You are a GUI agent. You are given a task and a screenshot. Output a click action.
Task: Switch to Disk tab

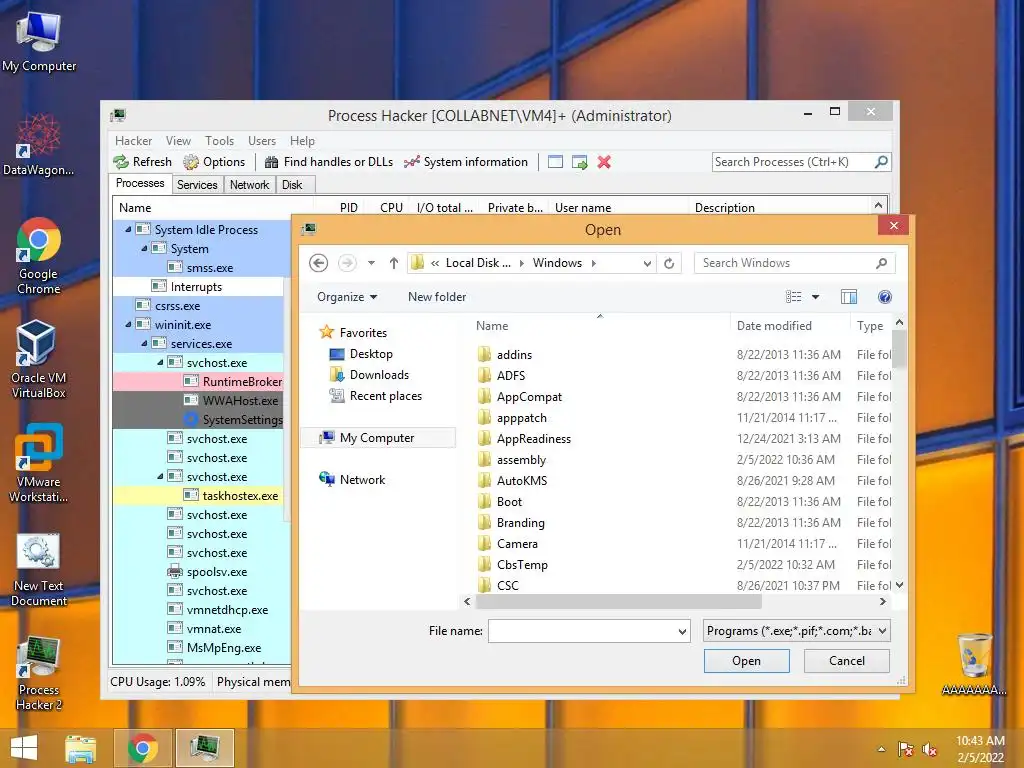click(x=292, y=185)
